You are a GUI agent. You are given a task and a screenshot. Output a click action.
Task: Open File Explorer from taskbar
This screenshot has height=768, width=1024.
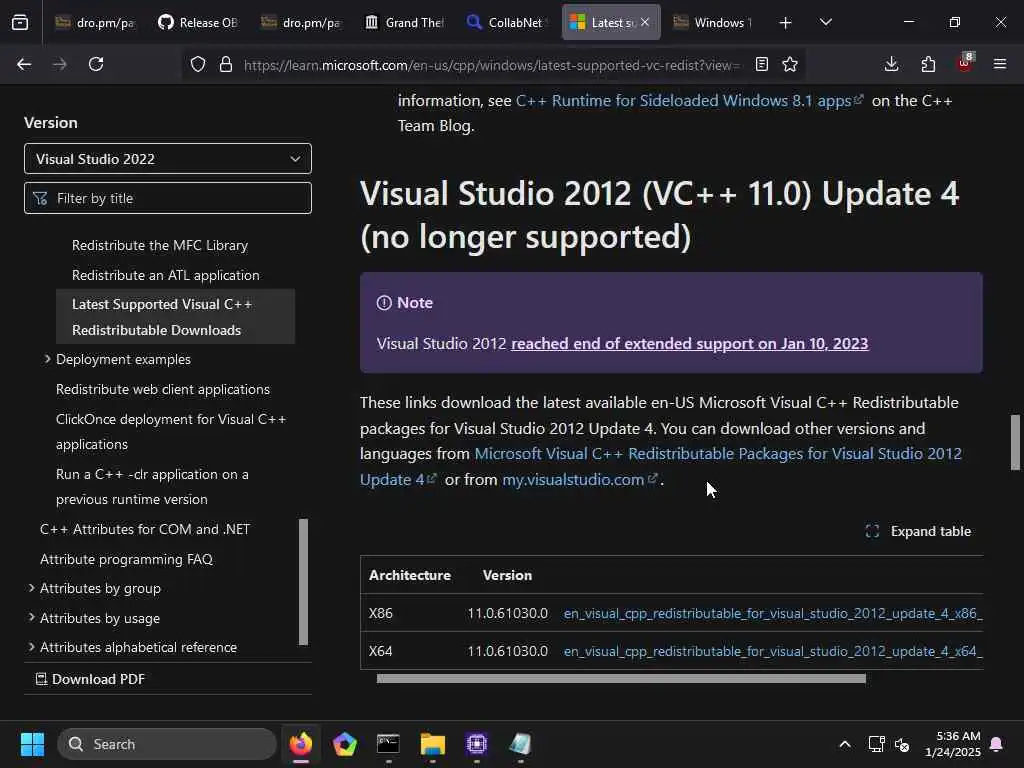(x=432, y=744)
